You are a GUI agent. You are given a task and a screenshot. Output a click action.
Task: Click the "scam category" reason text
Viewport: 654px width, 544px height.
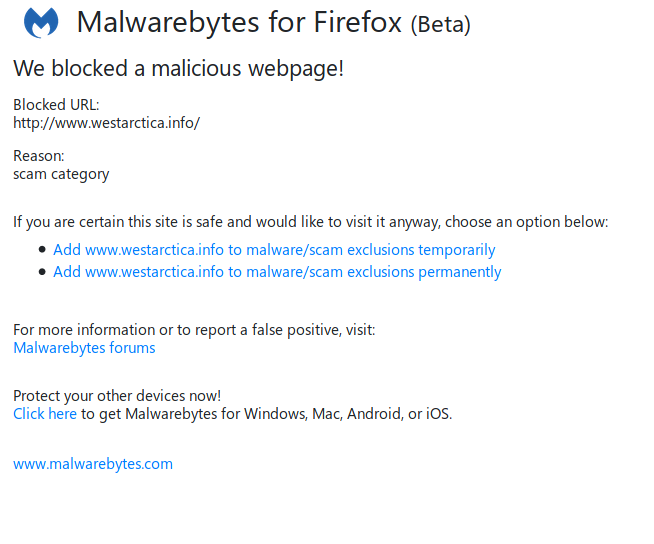pos(61,174)
